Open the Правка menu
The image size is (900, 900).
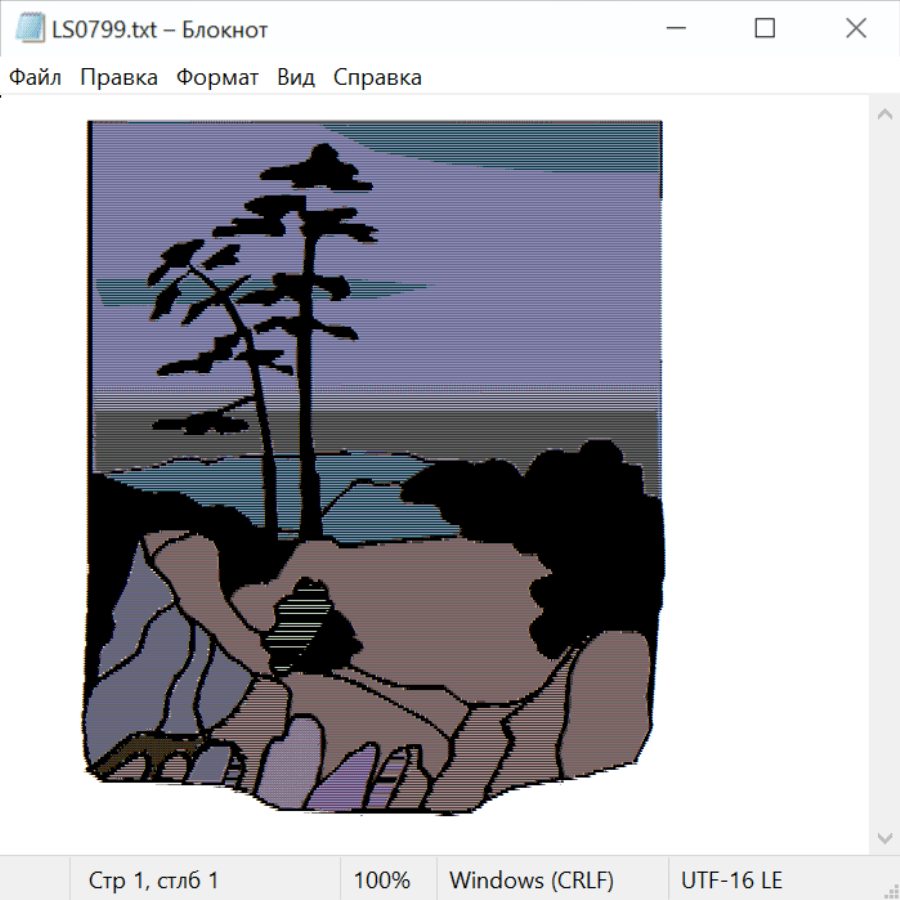[x=119, y=77]
